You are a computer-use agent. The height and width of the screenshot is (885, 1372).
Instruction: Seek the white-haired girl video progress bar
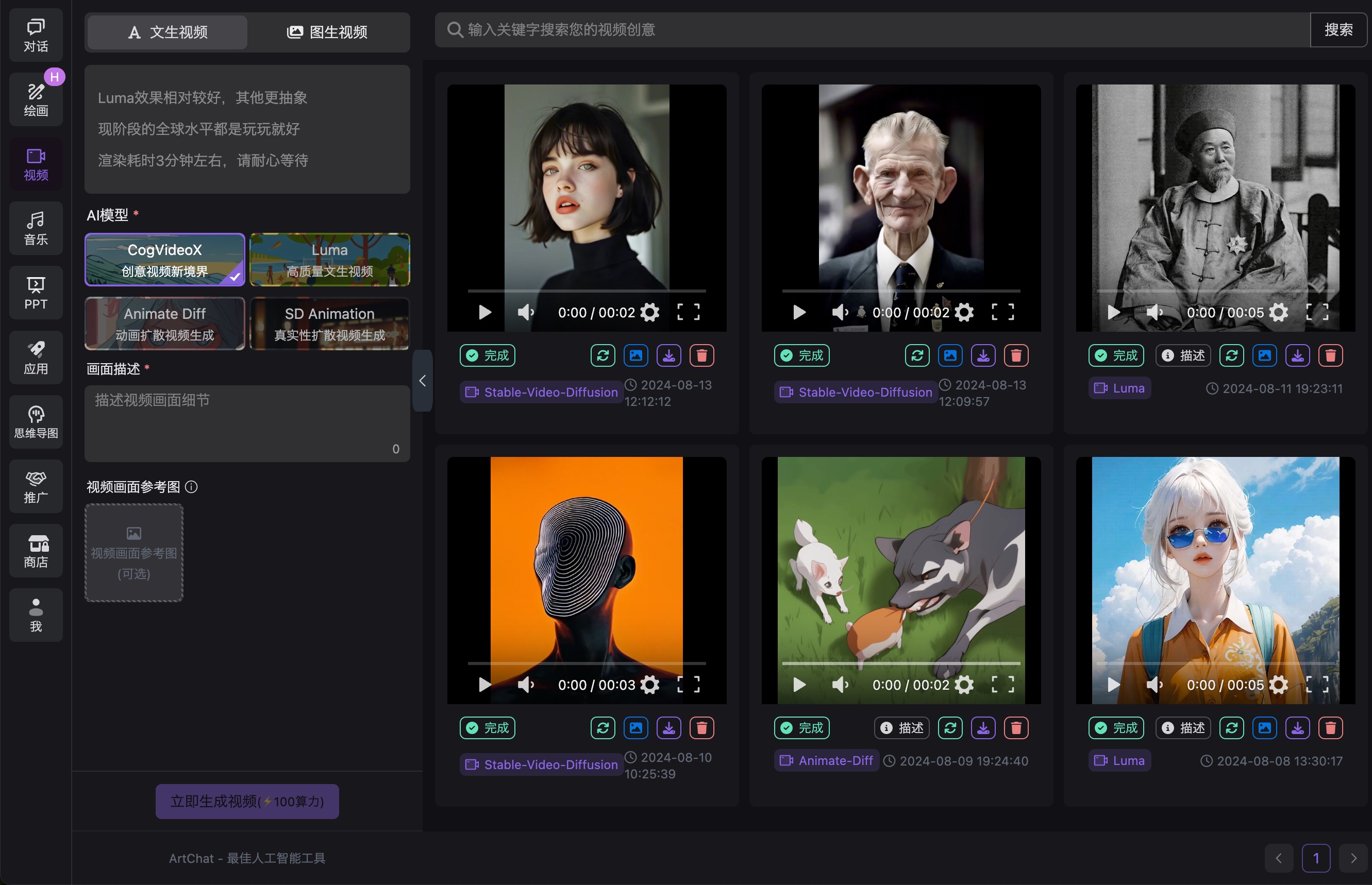coord(1216,663)
